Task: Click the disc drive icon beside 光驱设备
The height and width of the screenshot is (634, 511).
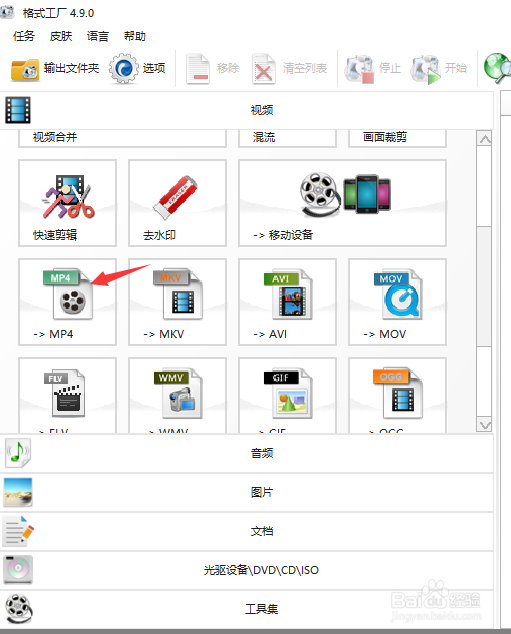Action: tap(18, 570)
